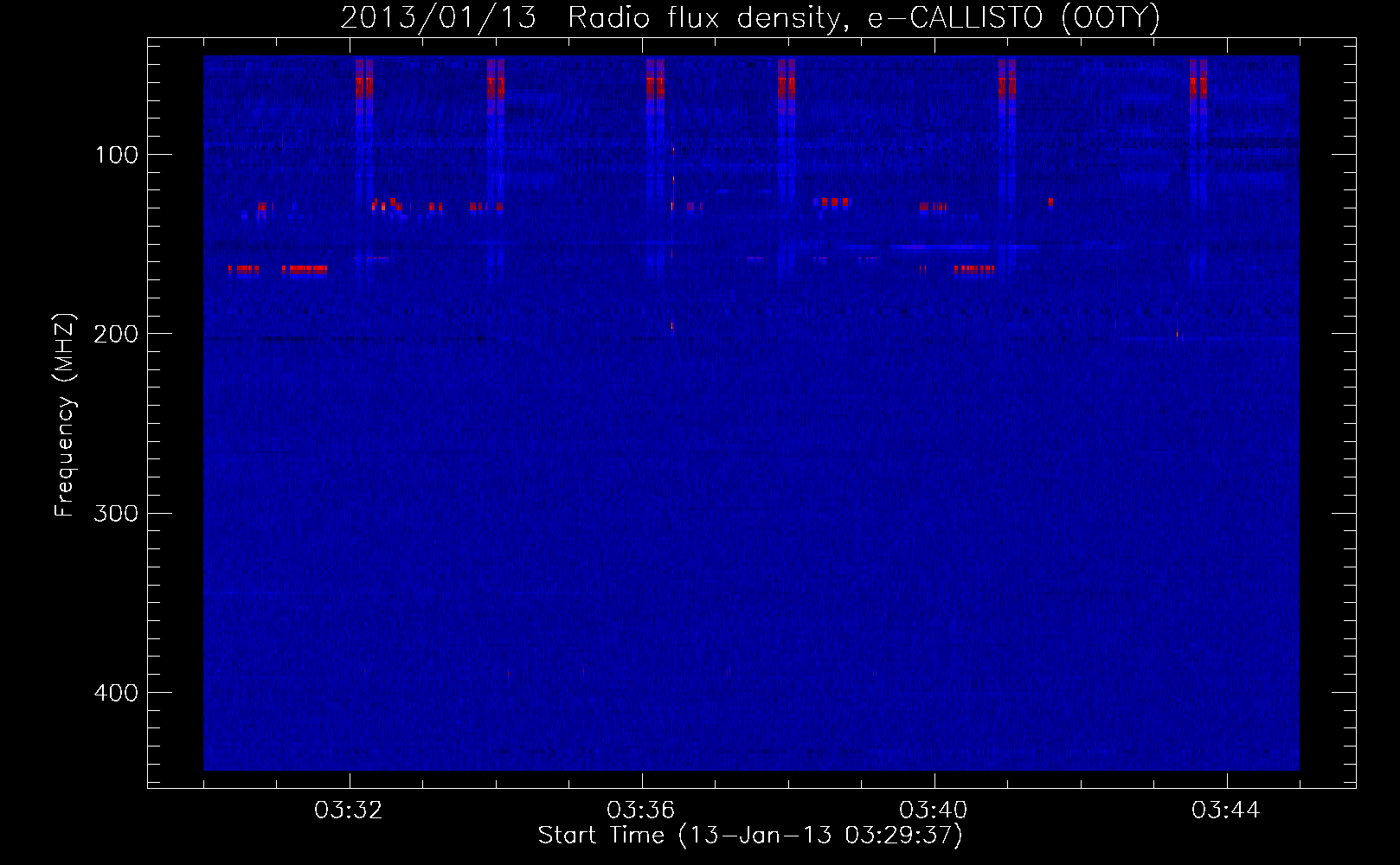Click the 100 frequency tick label
This screenshot has width=1400, height=865.
click(x=116, y=155)
